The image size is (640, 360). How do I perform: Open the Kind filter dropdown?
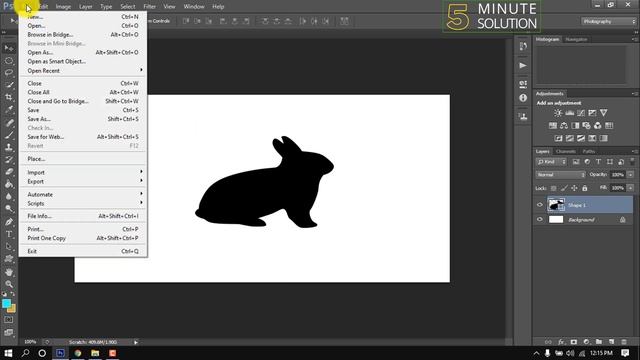click(551, 162)
